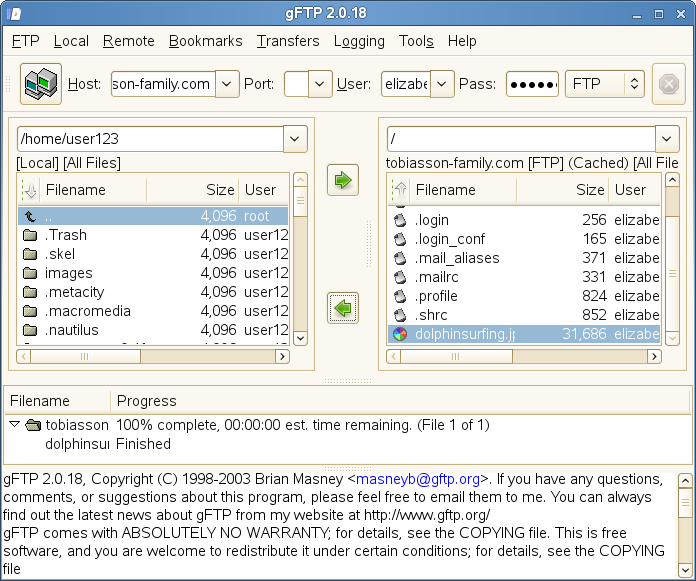Click the User input field
This screenshot has width=696, height=581.
tap(406, 84)
